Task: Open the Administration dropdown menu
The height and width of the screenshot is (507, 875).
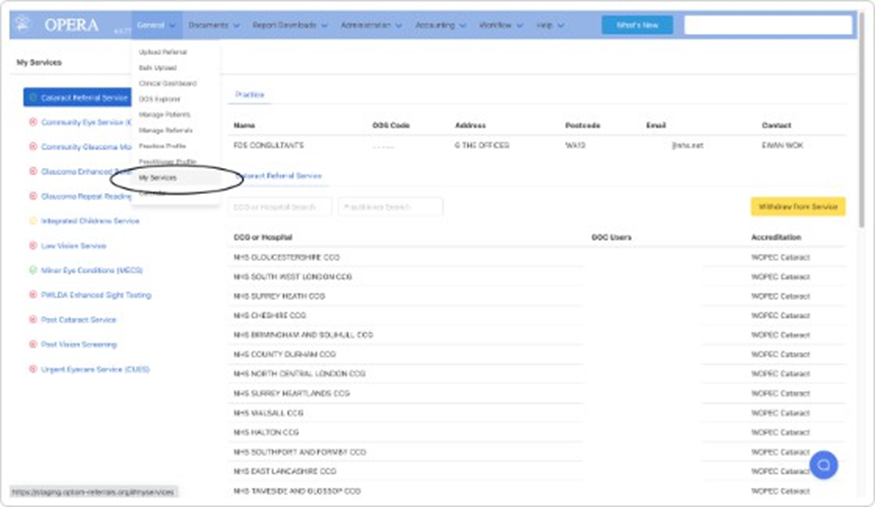Action: click(x=371, y=25)
